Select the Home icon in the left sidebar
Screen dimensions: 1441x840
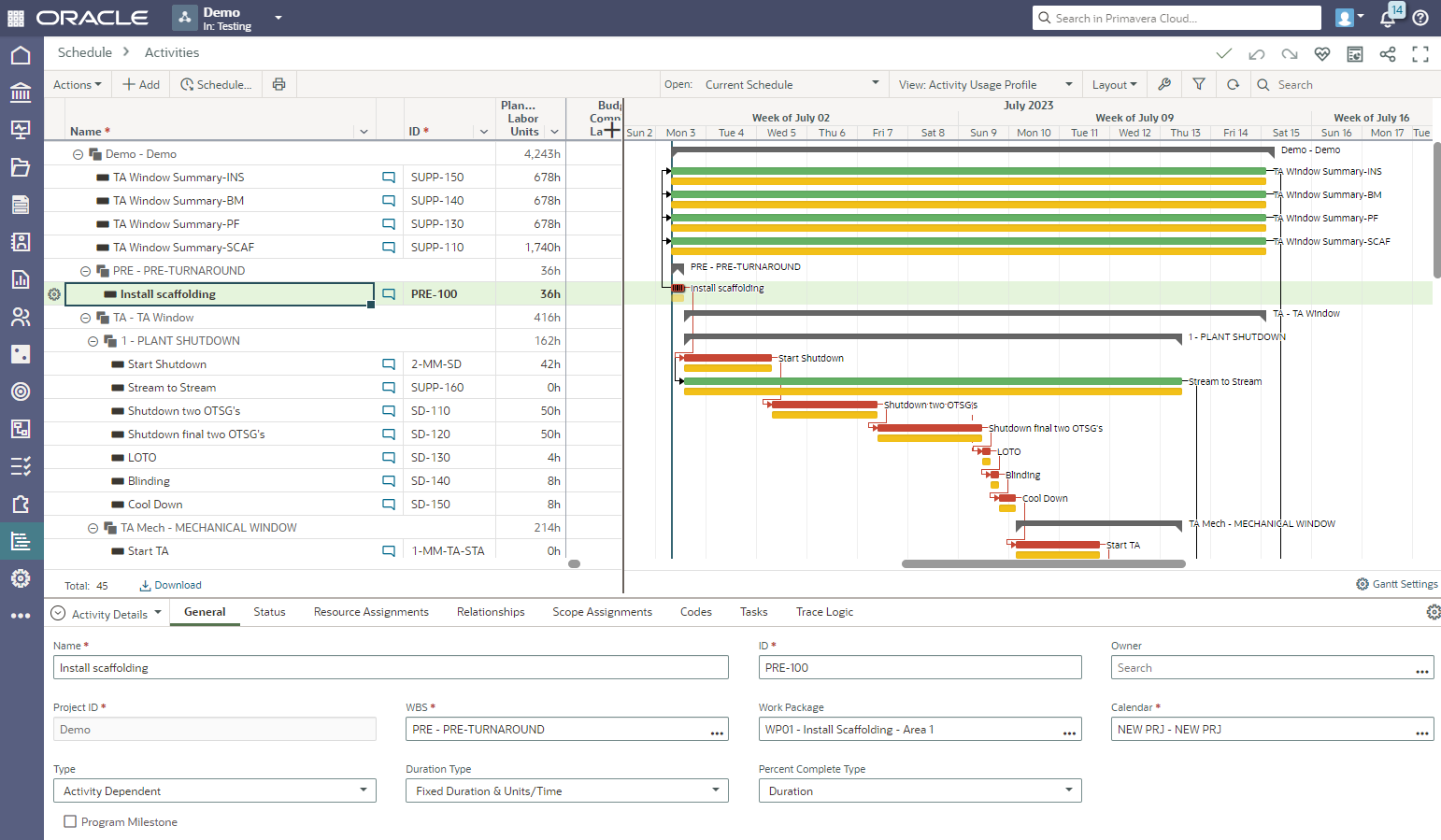21,54
